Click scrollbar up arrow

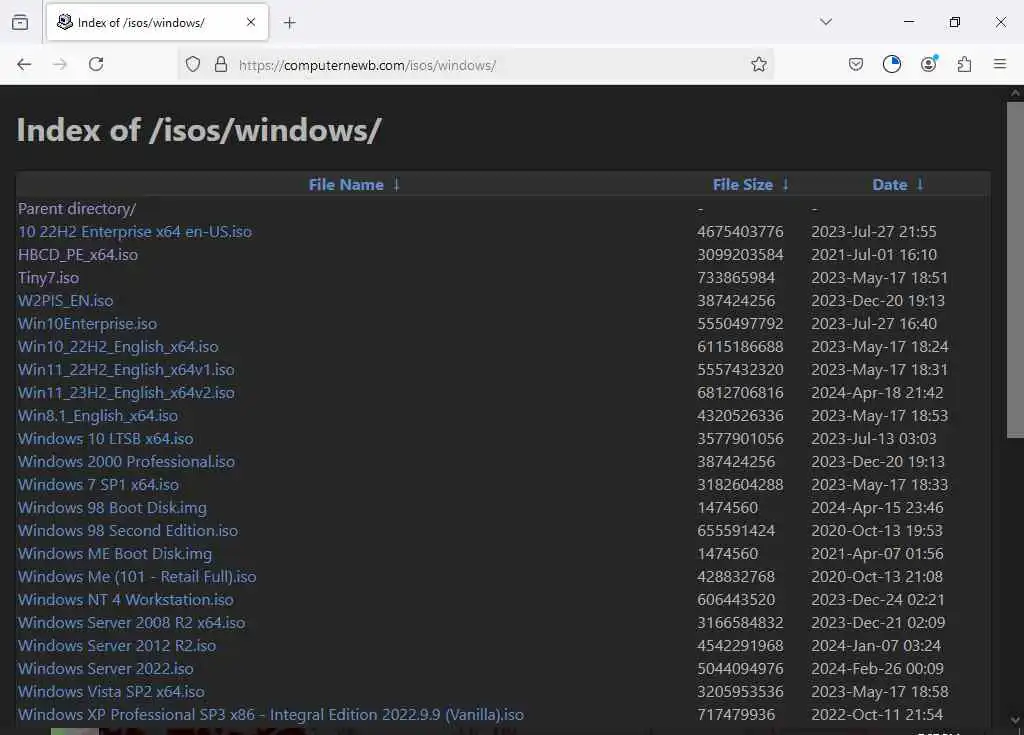[x=1015, y=93]
